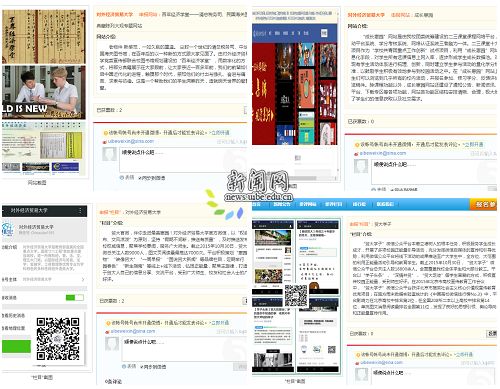
Task: Open the uibeweixin@sina.com link in the 成长家园 comment panel
Action: (383, 153)
